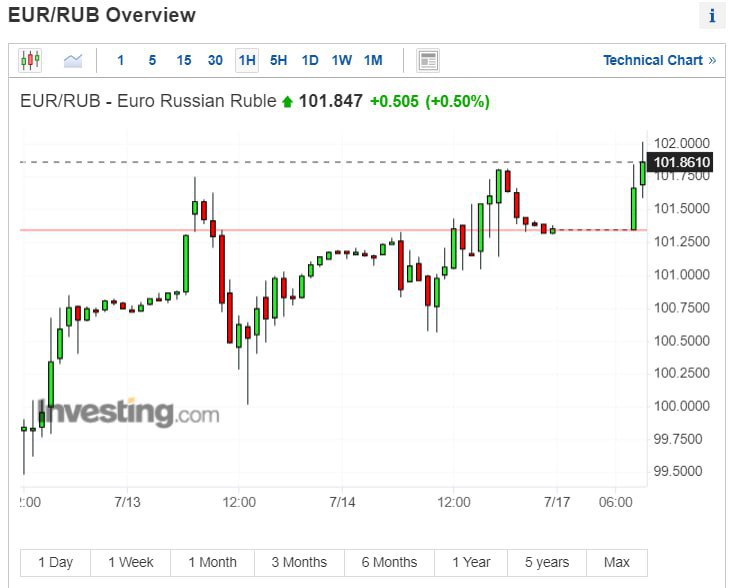The width and height of the screenshot is (732, 588).
Task: Set the interval to 5 minutes
Action: click(x=152, y=60)
